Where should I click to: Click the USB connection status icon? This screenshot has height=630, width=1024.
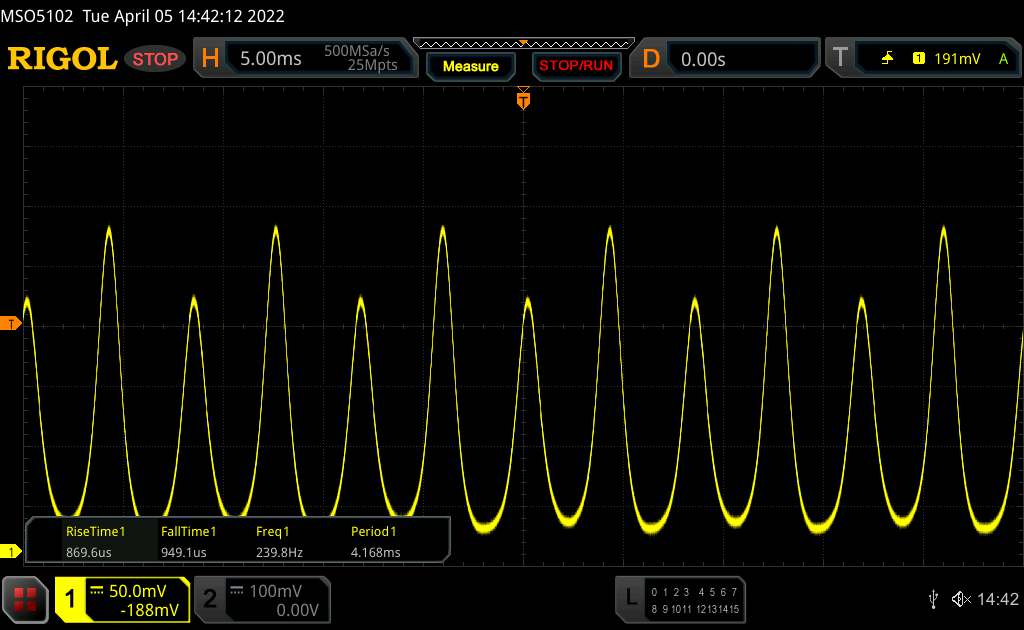[x=933, y=598]
